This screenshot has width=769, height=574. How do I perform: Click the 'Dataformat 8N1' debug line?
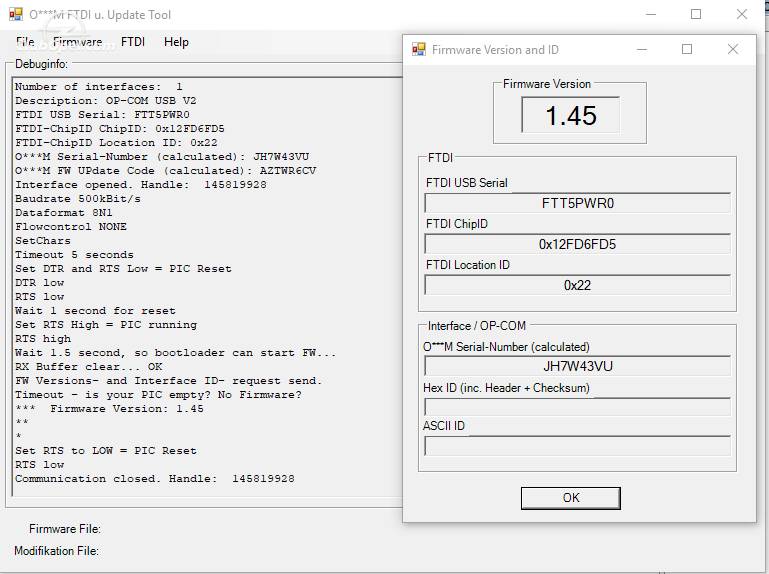[63, 213]
